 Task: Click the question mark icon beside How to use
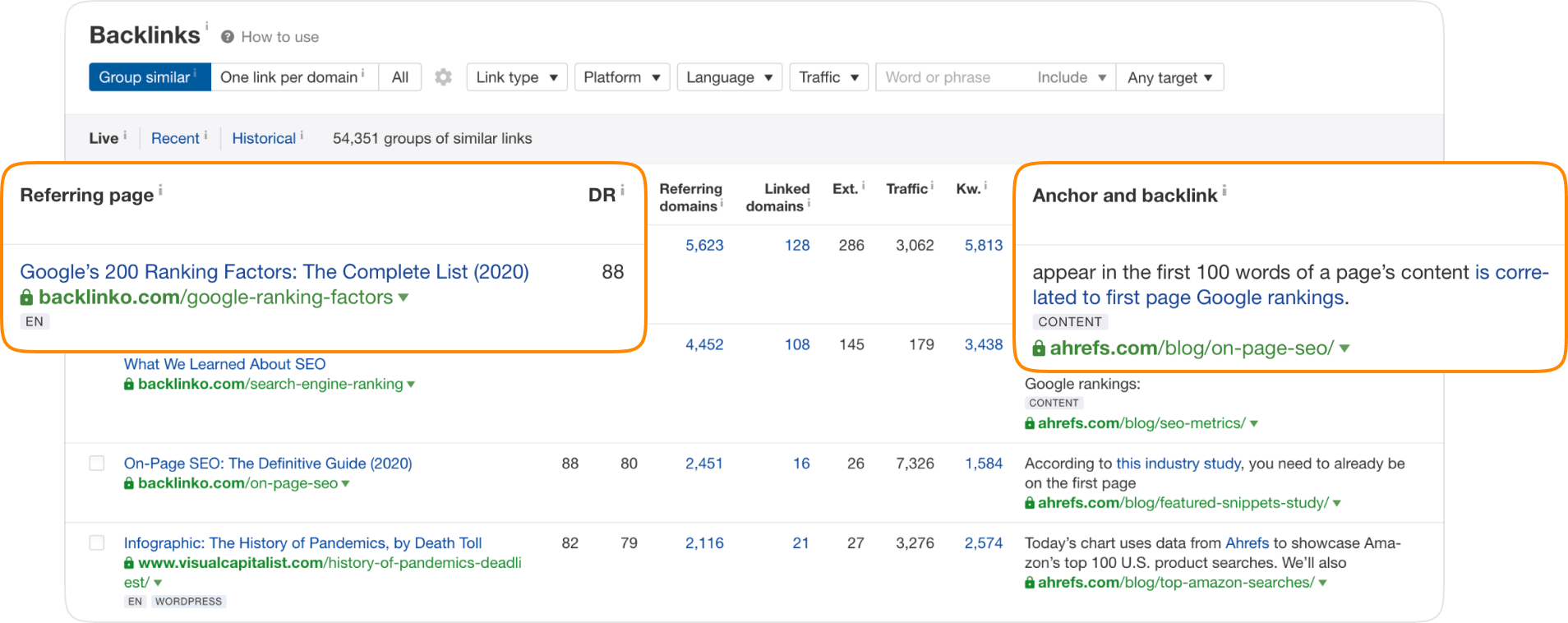(228, 37)
